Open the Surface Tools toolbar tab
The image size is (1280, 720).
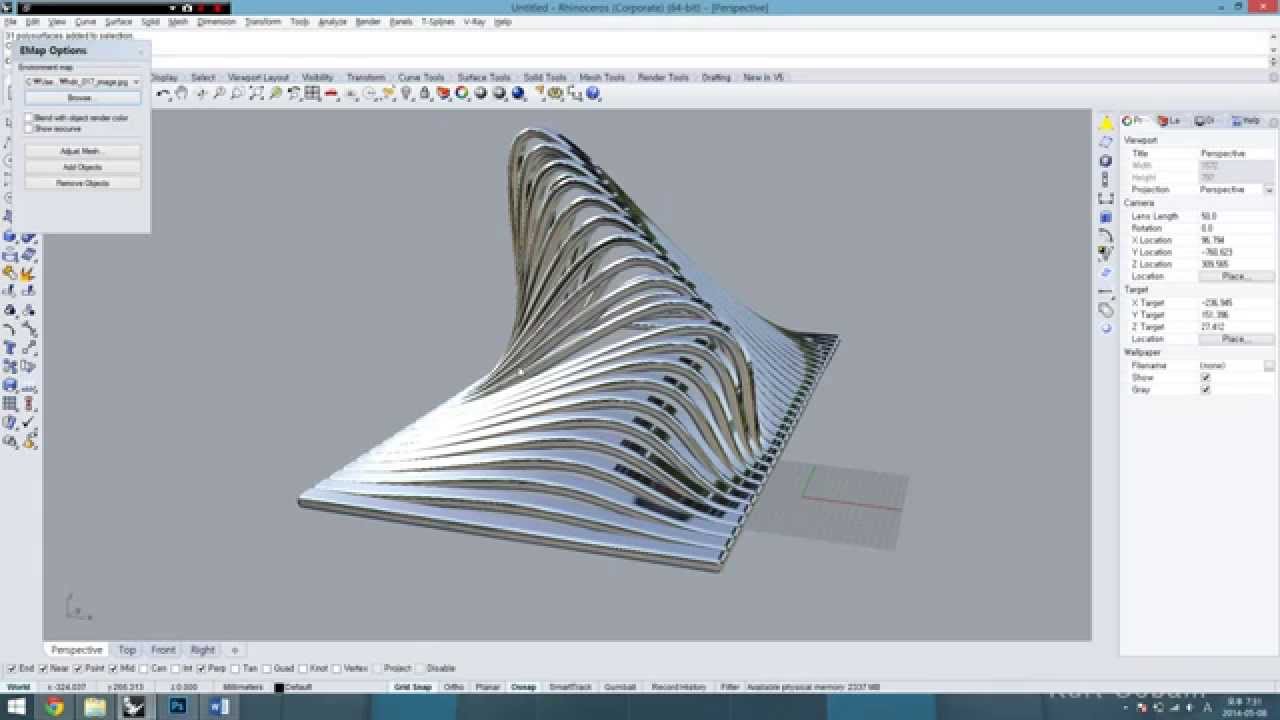point(484,77)
